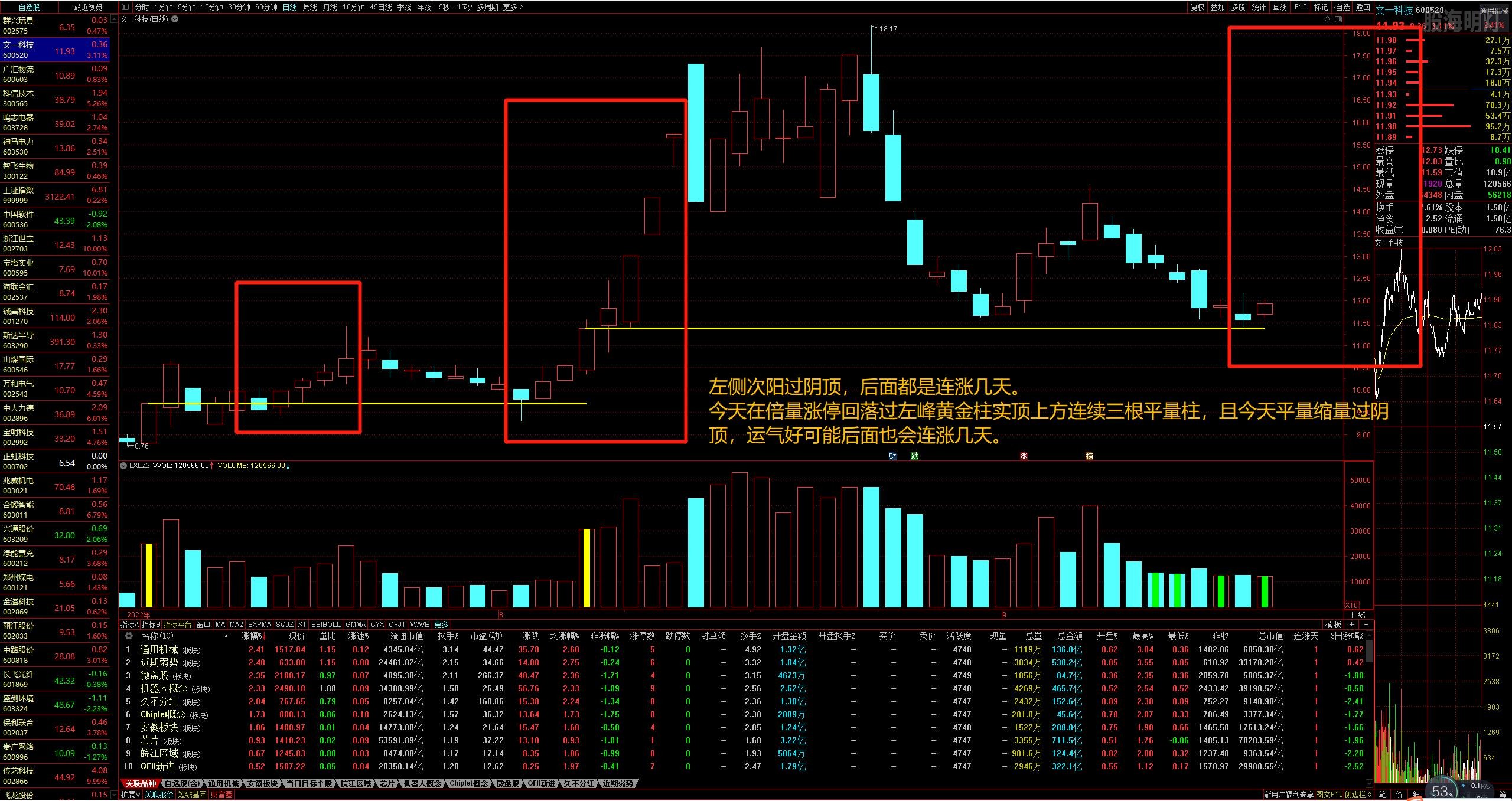Sort the table by 量比 column
This screenshot has height=801, width=1512.
pos(327,636)
